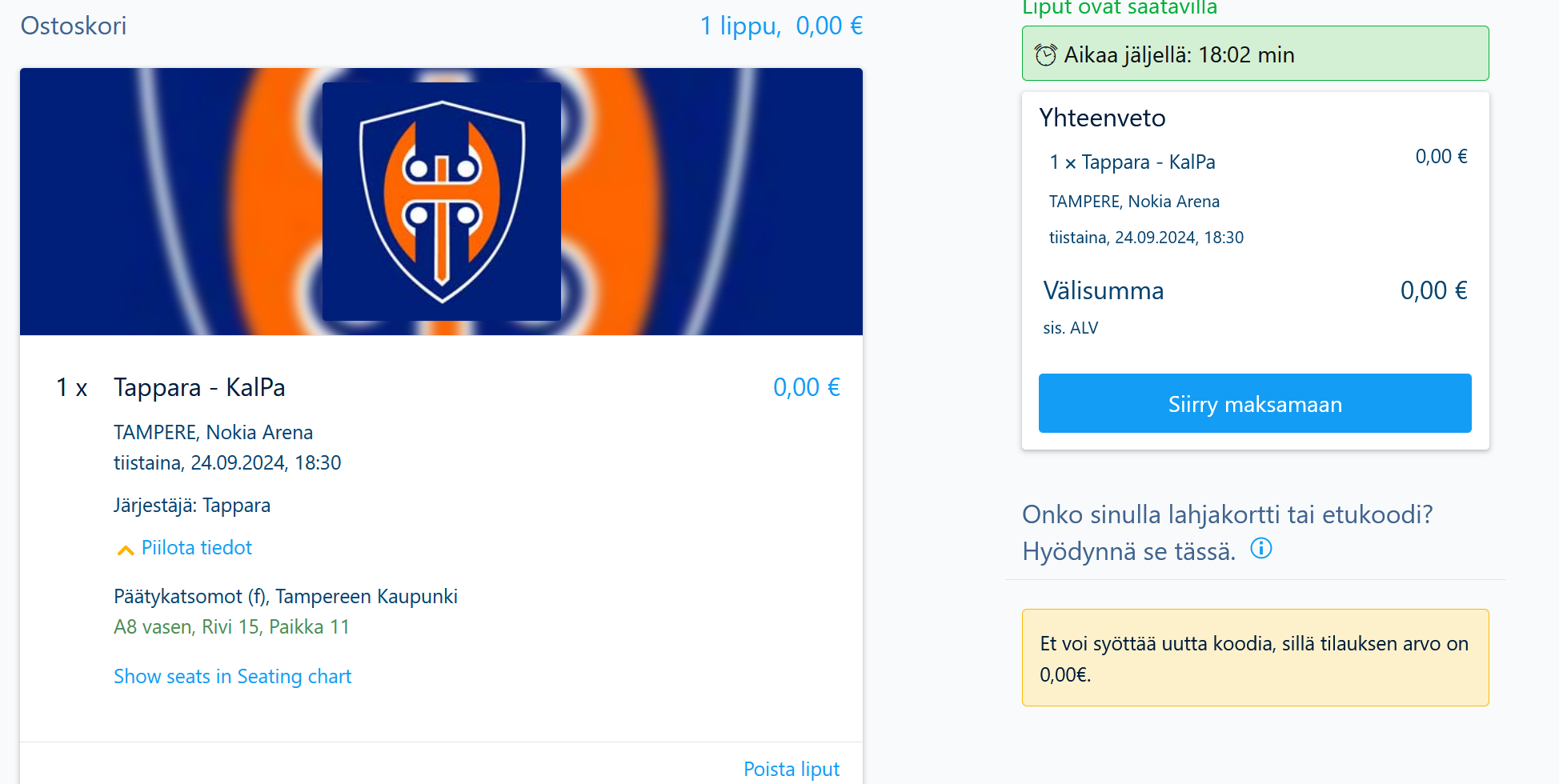Click the green time remaining bar
This screenshot has width=1559, height=784.
pyautogui.click(x=1255, y=54)
